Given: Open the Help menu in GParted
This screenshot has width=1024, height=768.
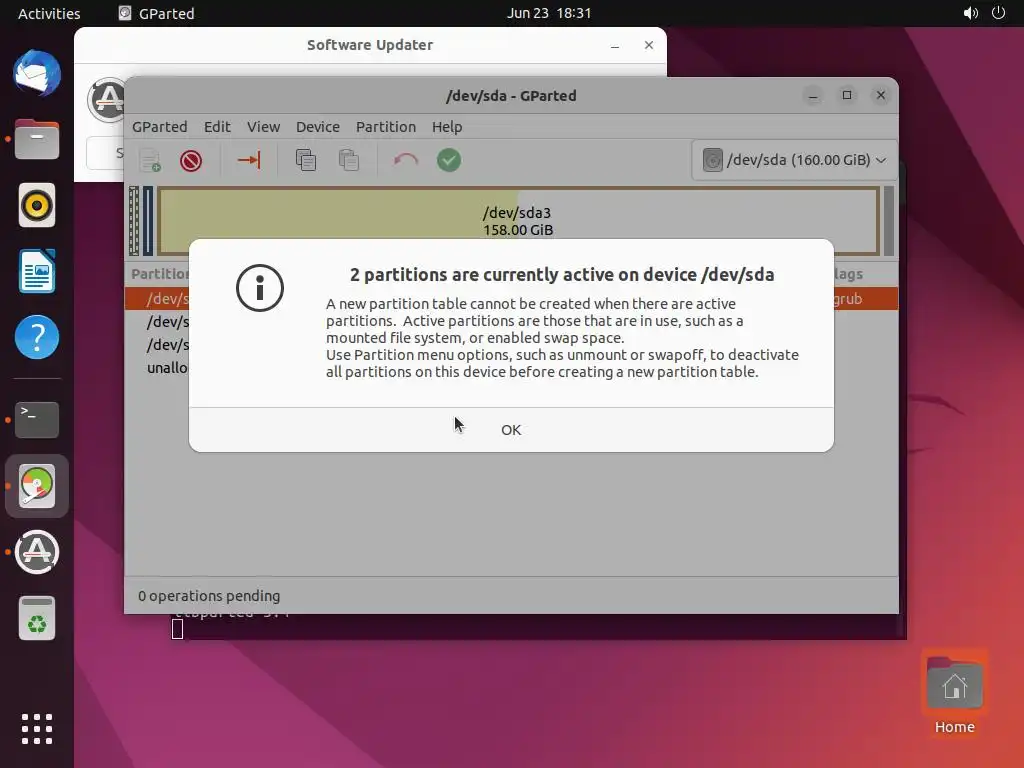Looking at the screenshot, I should 447,127.
